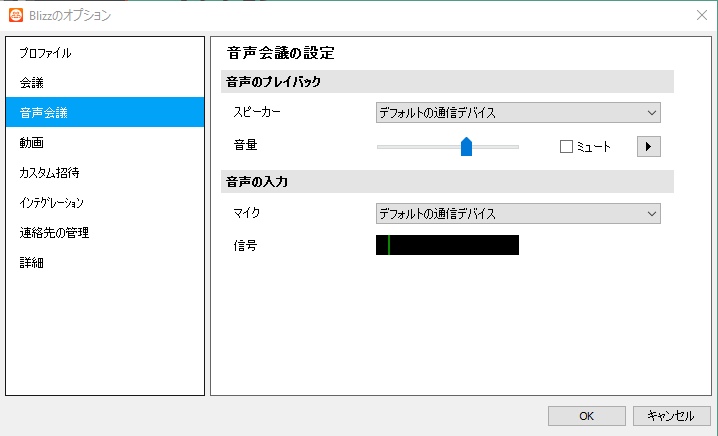
Task: Open 連絡先の管理 settings
Action: pyautogui.click(x=105, y=232)
